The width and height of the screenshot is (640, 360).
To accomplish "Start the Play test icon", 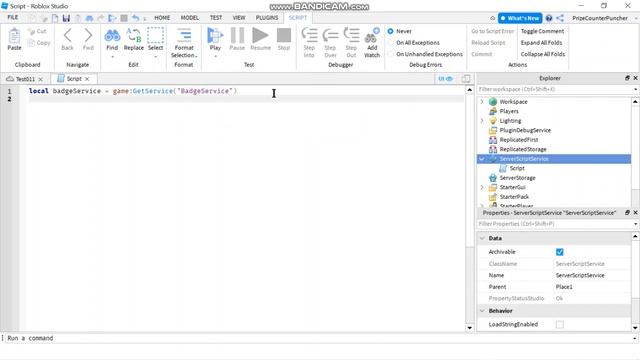I will coord(215,36).
